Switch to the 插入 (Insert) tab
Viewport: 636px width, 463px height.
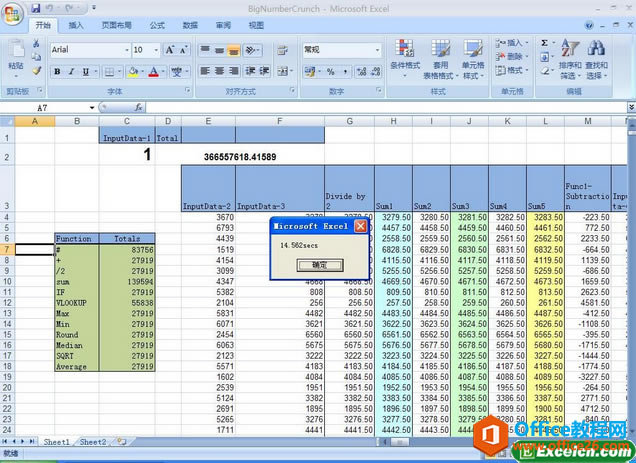[76, 26]
